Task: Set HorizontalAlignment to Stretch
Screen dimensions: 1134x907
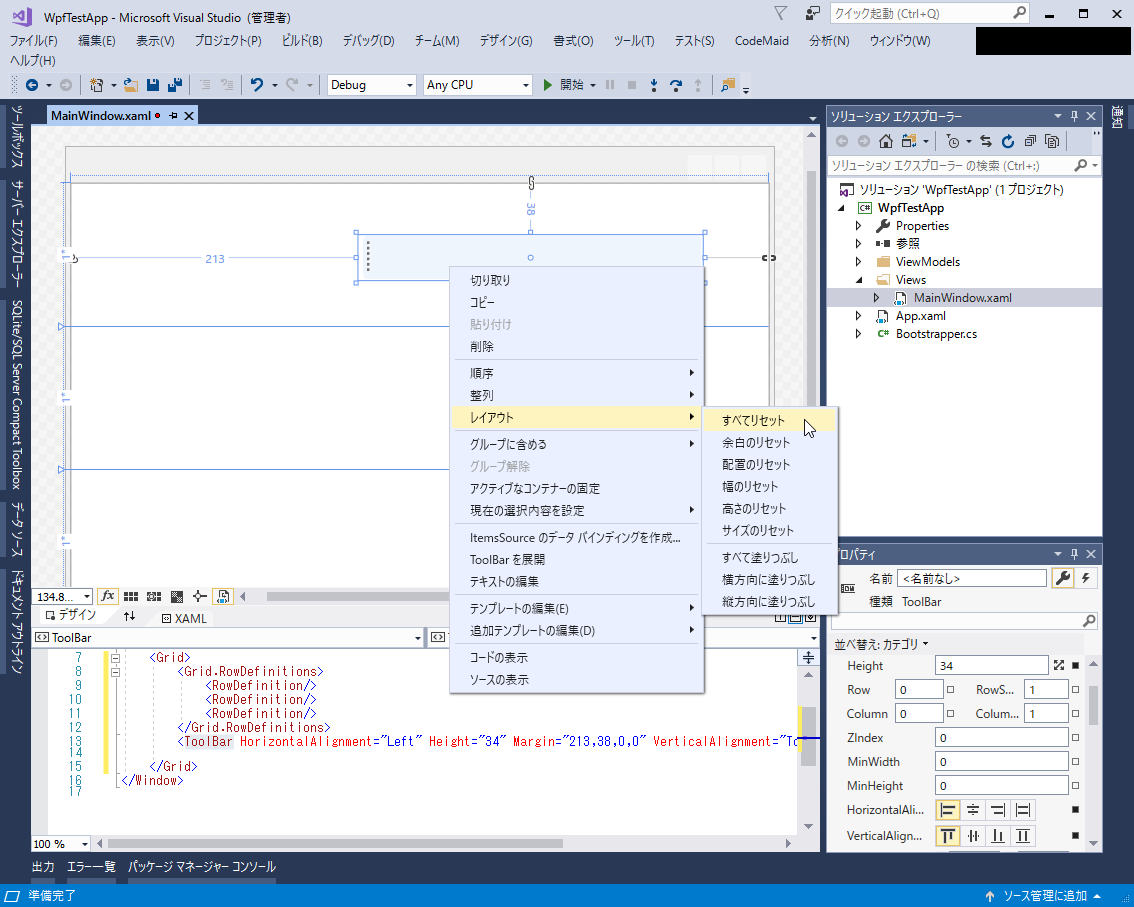Action: click(x=1023, y=810)
